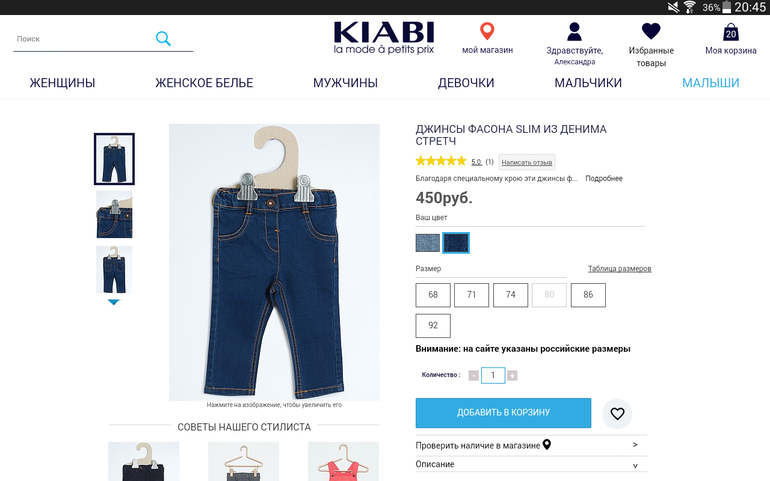Open favorites via heart icon in header
770x481 pixels.
click(651, 31)
